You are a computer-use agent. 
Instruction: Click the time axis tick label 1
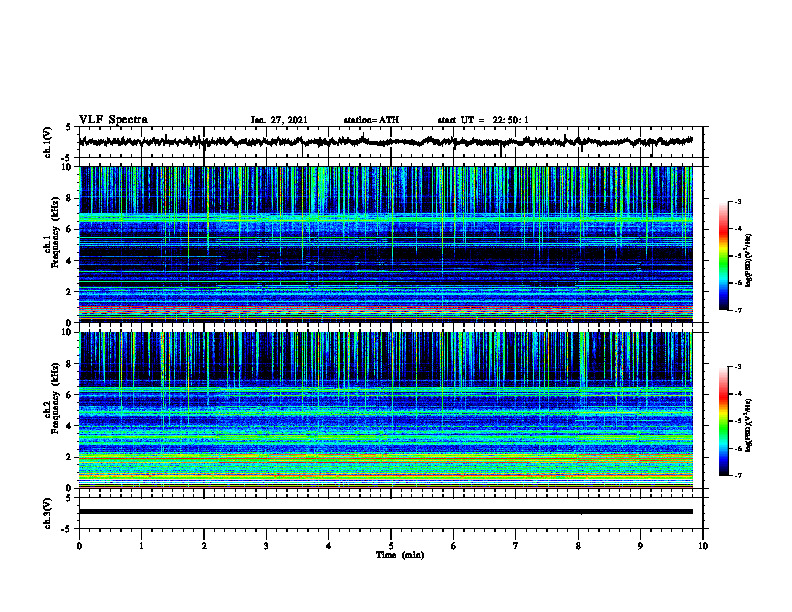[x=141, y=546]
